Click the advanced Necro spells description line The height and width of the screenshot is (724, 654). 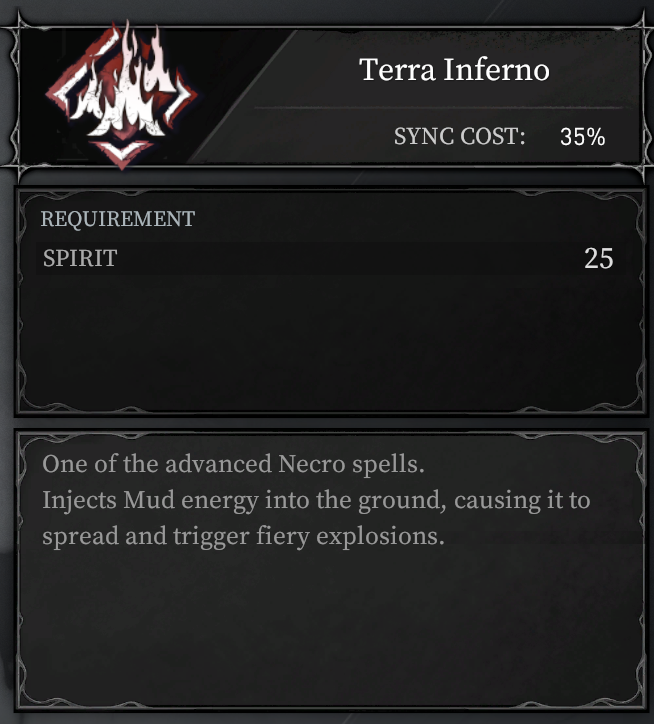coord(233,464)
